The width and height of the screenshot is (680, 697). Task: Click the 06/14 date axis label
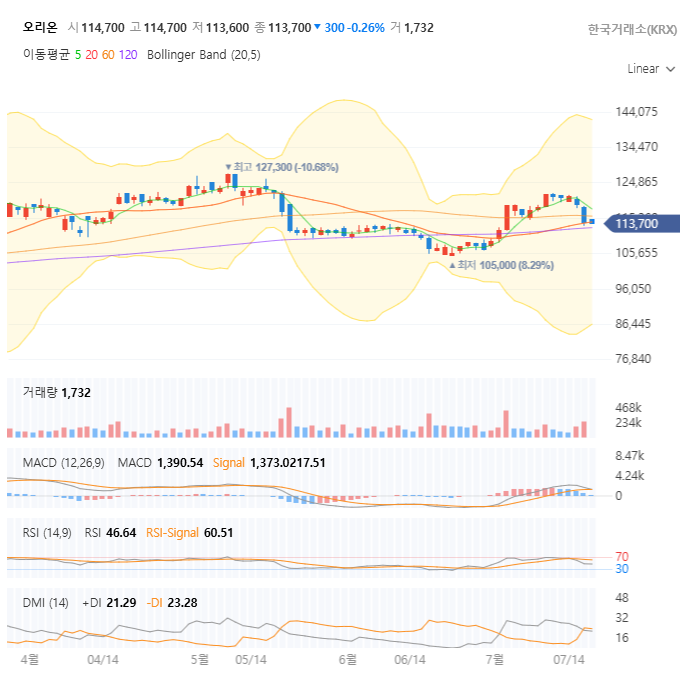pyautogui.click(x=410, y=660)
